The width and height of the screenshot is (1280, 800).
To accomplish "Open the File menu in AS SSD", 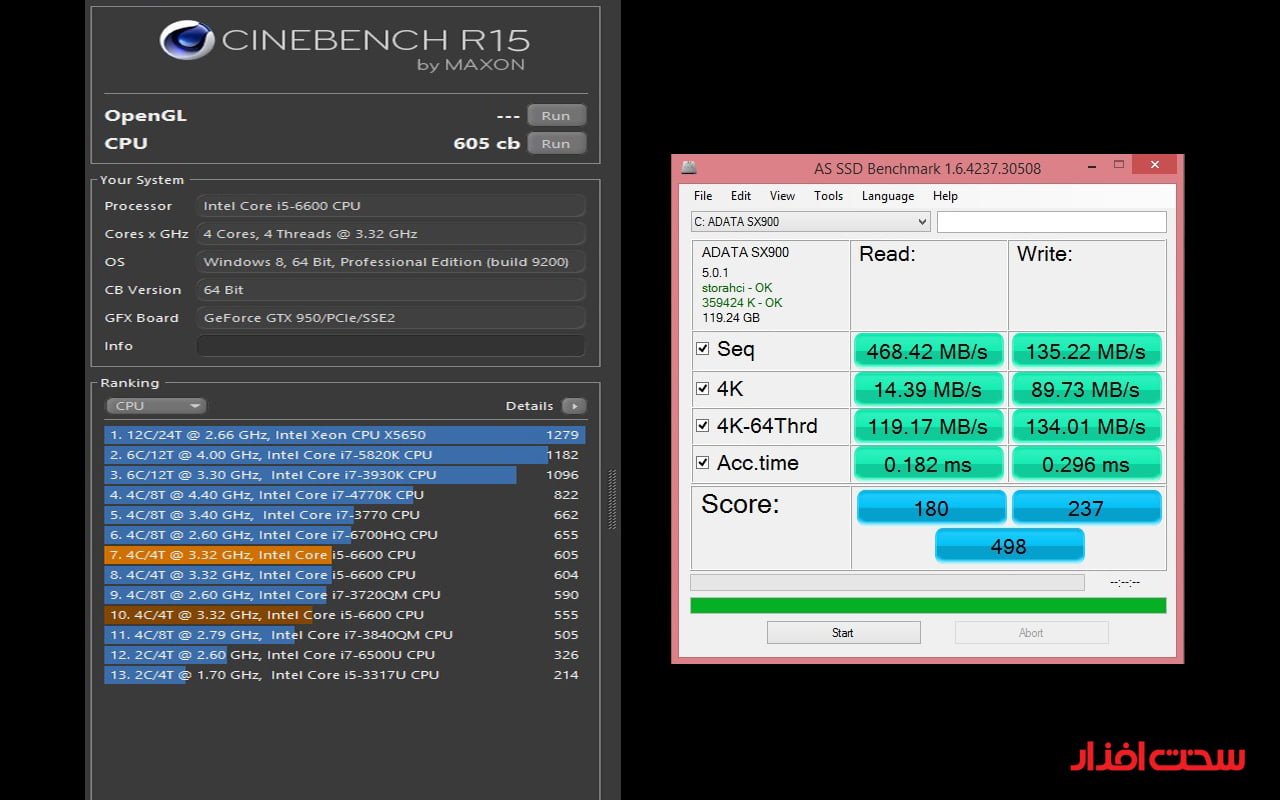I will 703,196.
